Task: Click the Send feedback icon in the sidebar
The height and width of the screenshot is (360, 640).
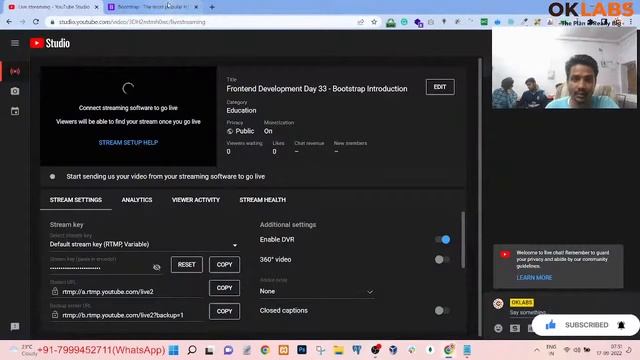Action: (x=15, y=327)
